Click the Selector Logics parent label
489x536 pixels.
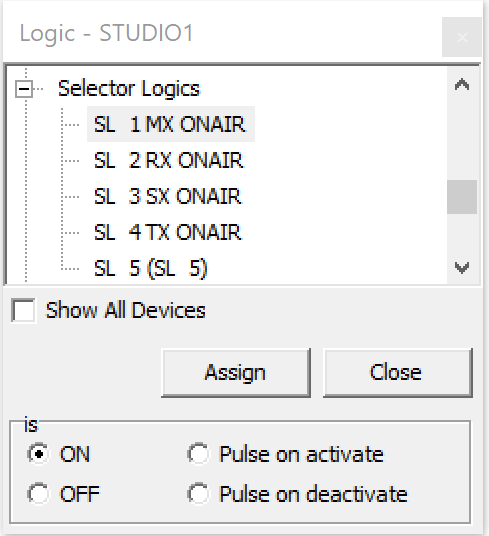[129, 89]
